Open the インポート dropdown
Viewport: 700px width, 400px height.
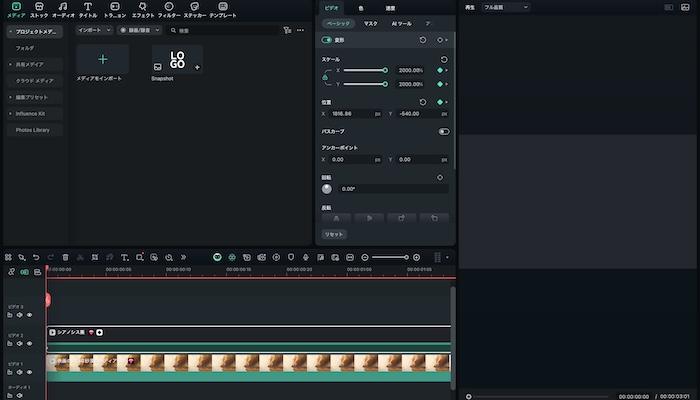point(95,30)
